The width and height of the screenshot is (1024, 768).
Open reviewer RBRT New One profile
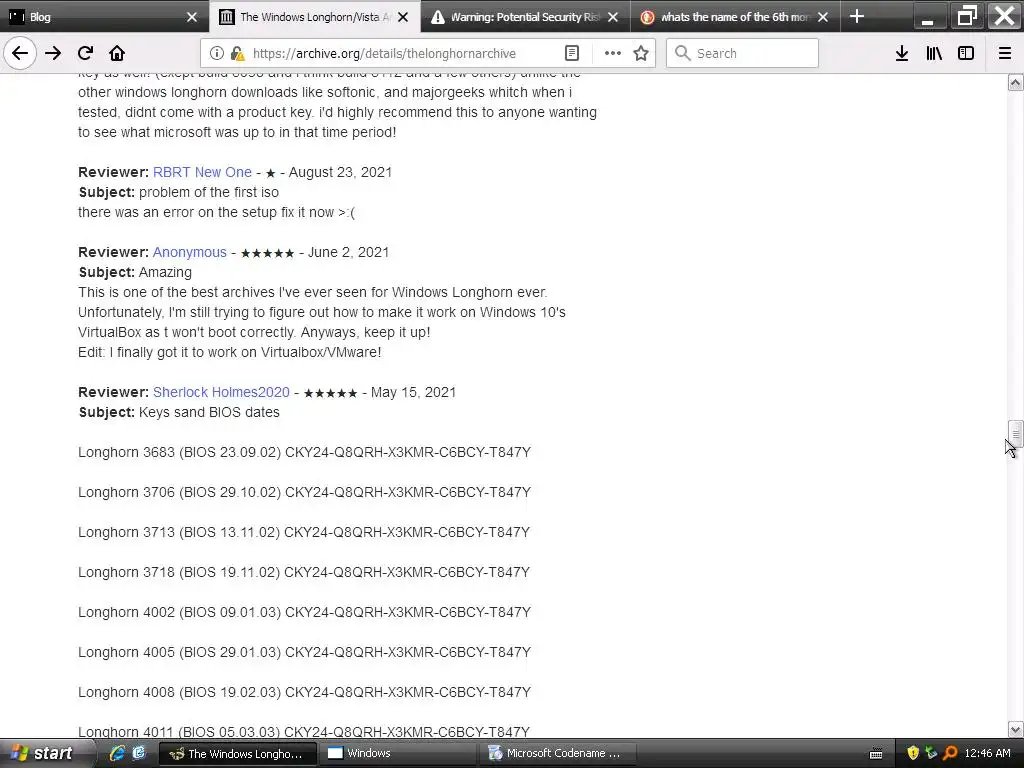tap(202, 172)
